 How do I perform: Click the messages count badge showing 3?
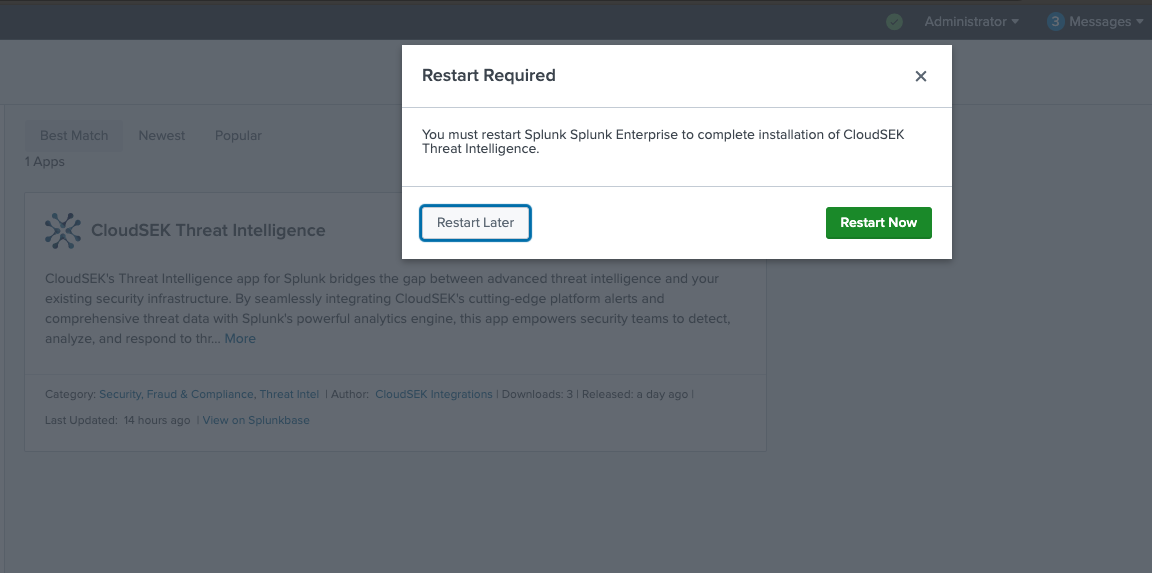pyautogui.click(x=1056, y=22)
